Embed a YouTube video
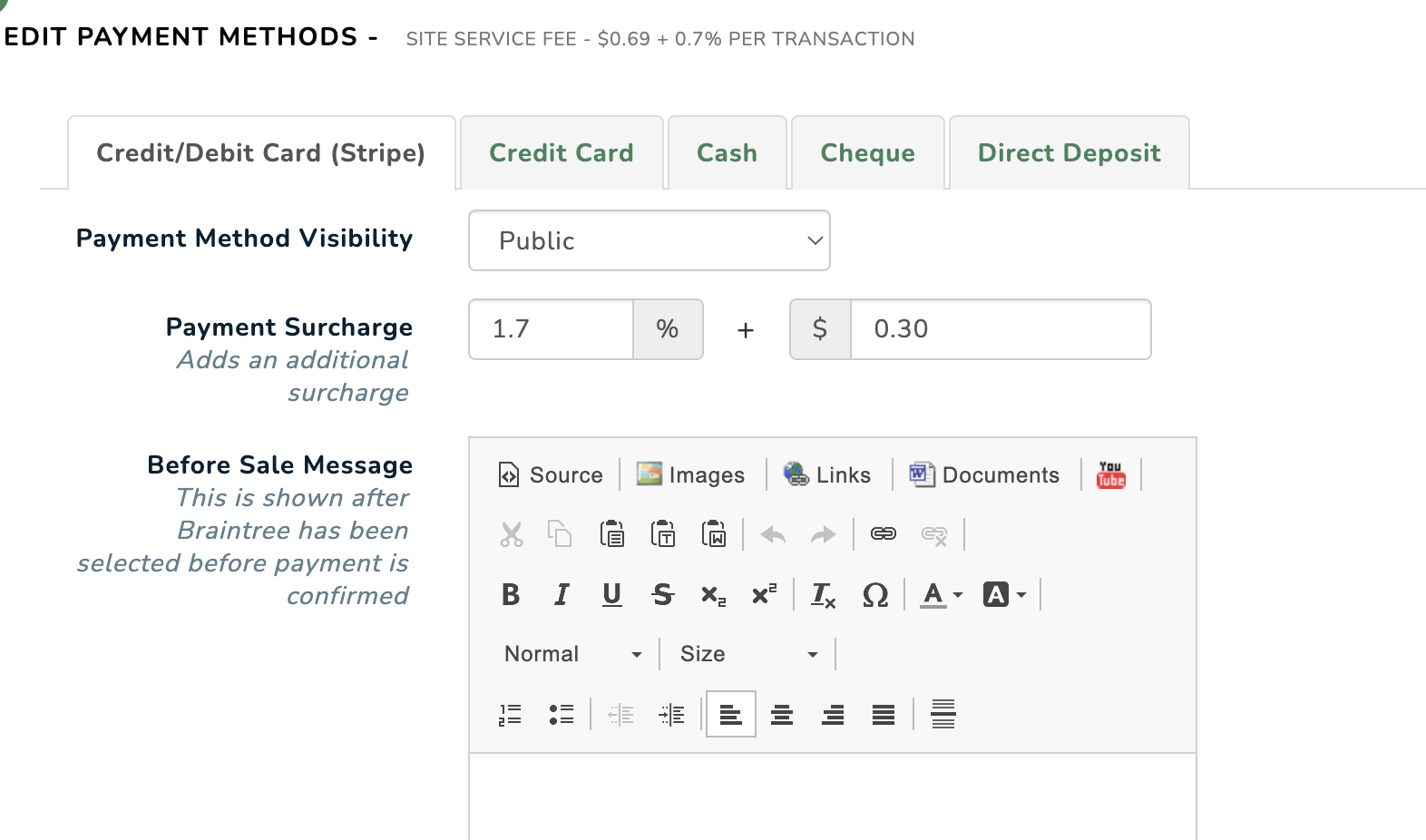 pyautogui.click(x=1110, y=474)
